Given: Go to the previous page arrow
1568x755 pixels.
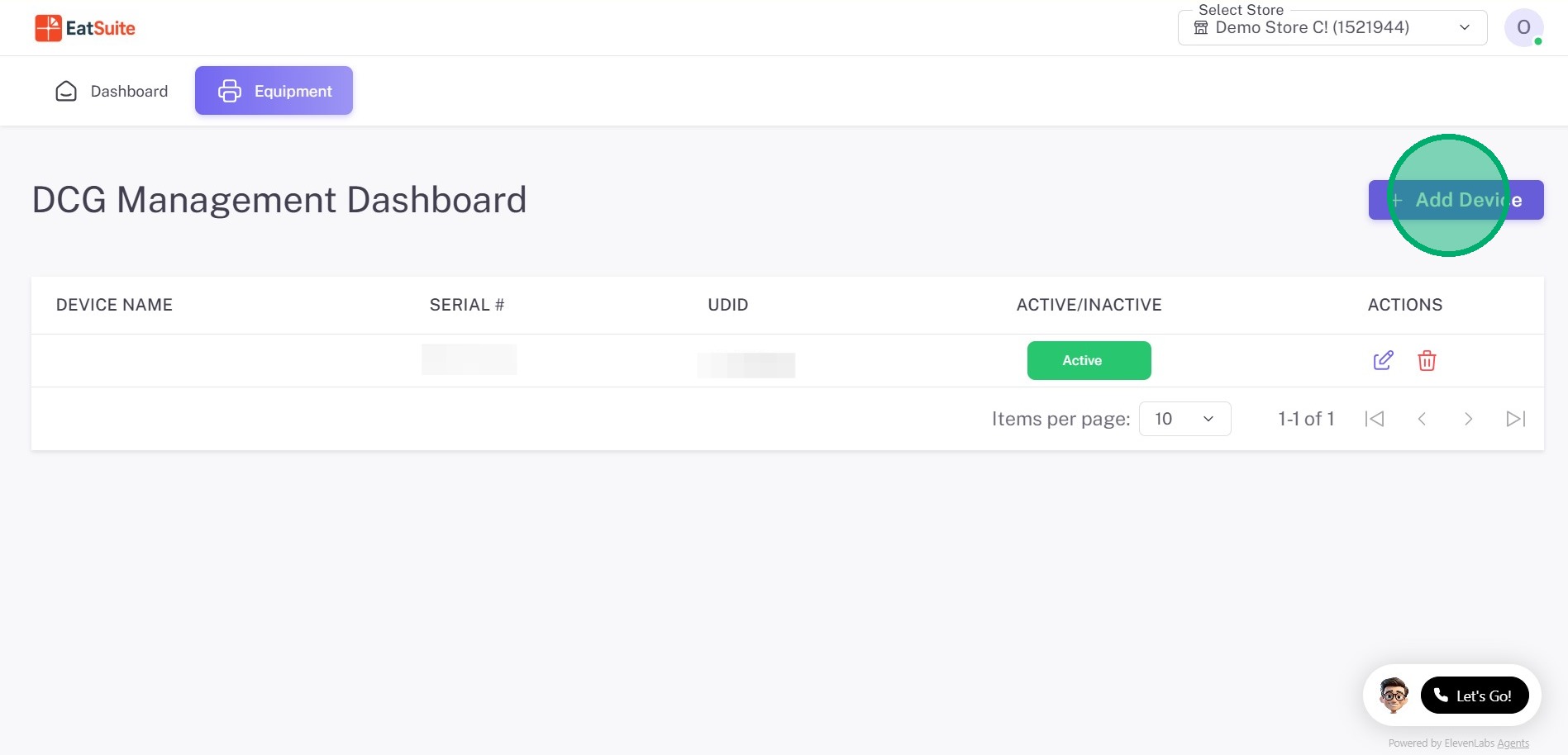Looking at the screenshot, I should 1422,419.
